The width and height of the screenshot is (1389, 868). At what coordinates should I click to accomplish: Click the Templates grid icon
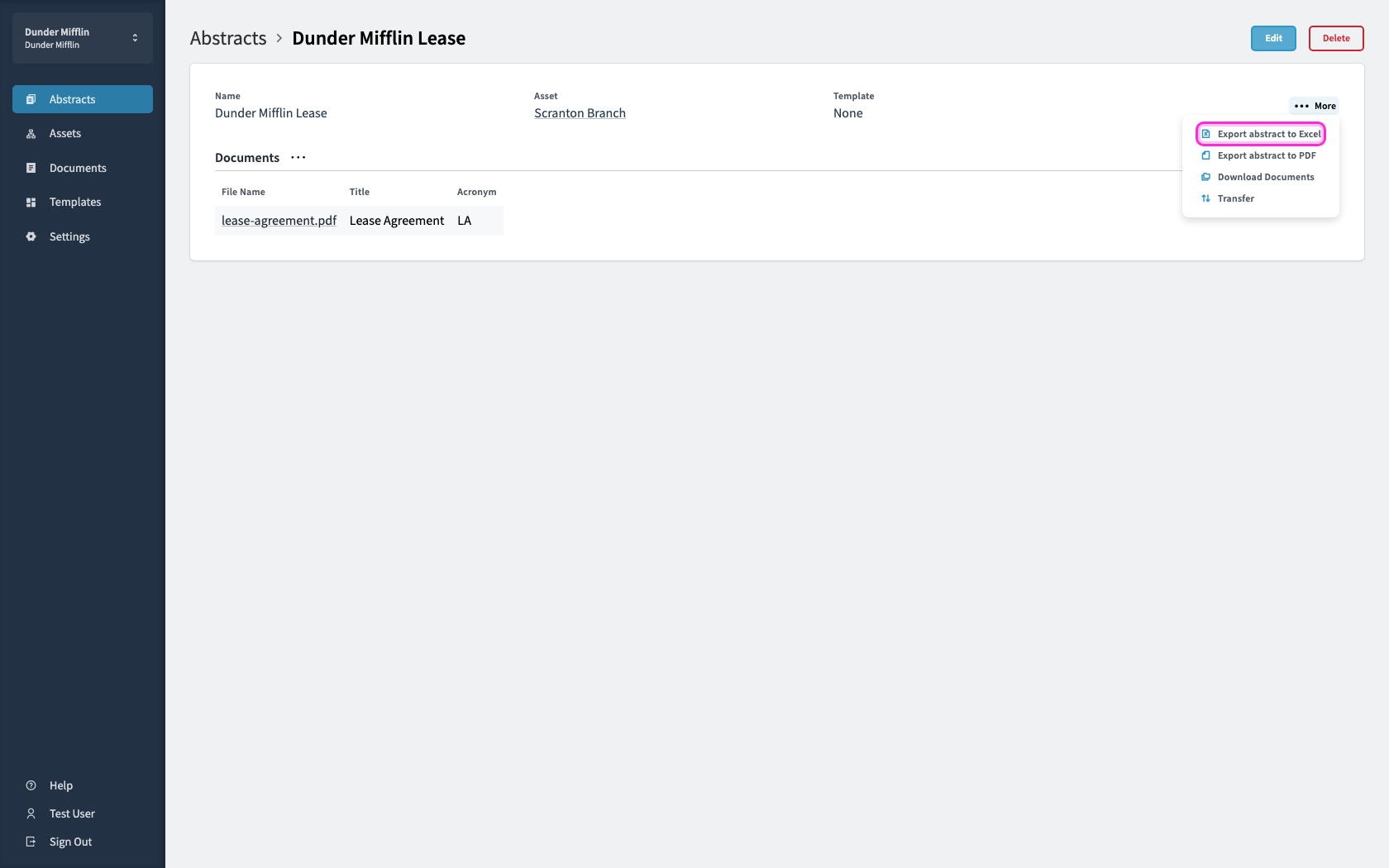[31, 203]
